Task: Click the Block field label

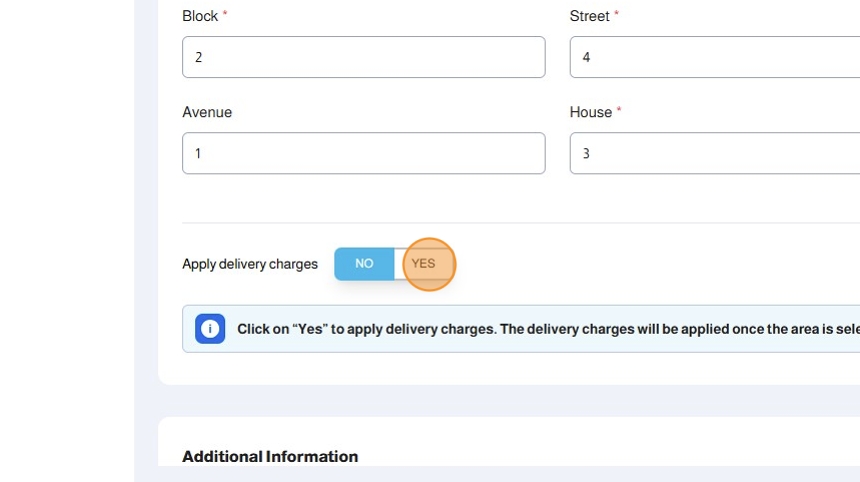Action: coord(200,16)
